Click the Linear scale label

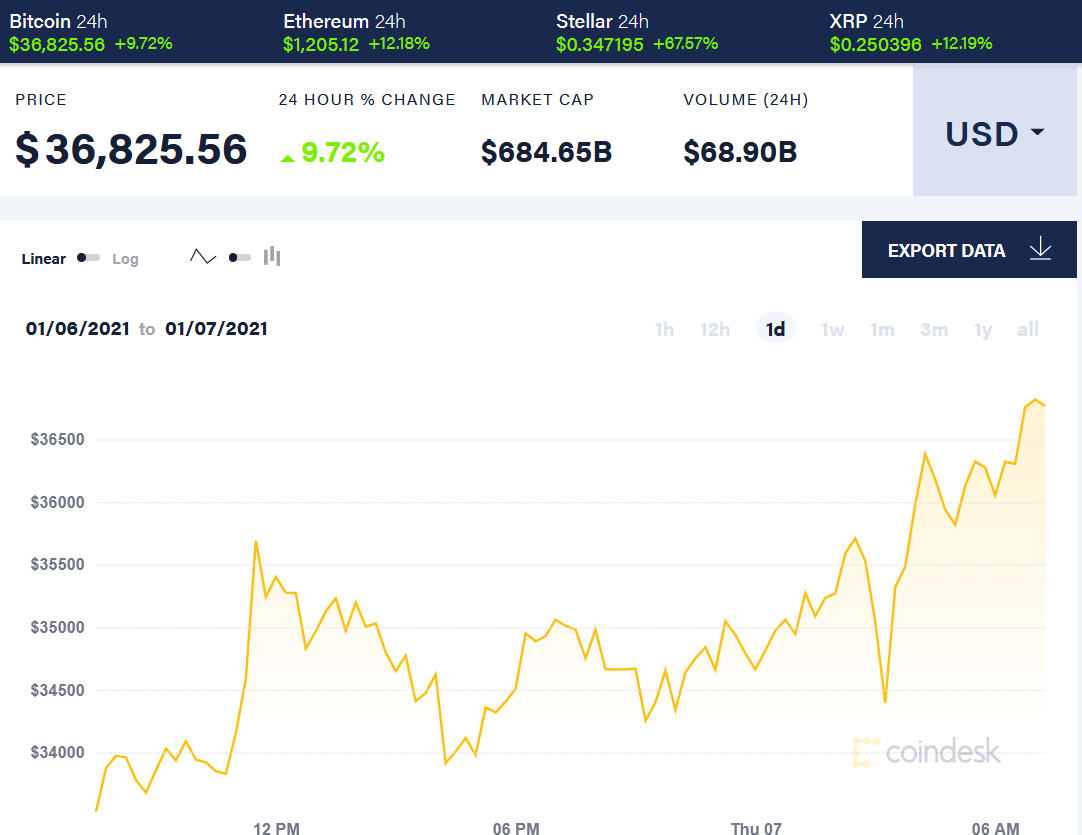[43, 259]
